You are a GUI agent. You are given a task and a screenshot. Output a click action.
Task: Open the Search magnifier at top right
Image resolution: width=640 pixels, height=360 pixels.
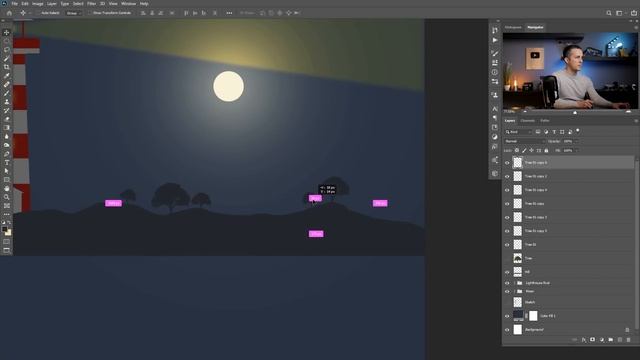[609, 13]
